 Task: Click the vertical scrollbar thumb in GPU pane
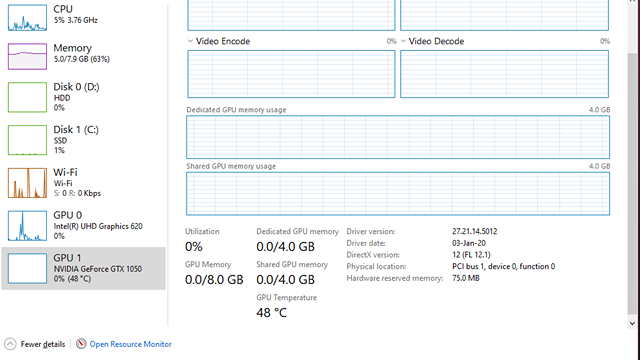coord(632,184)
